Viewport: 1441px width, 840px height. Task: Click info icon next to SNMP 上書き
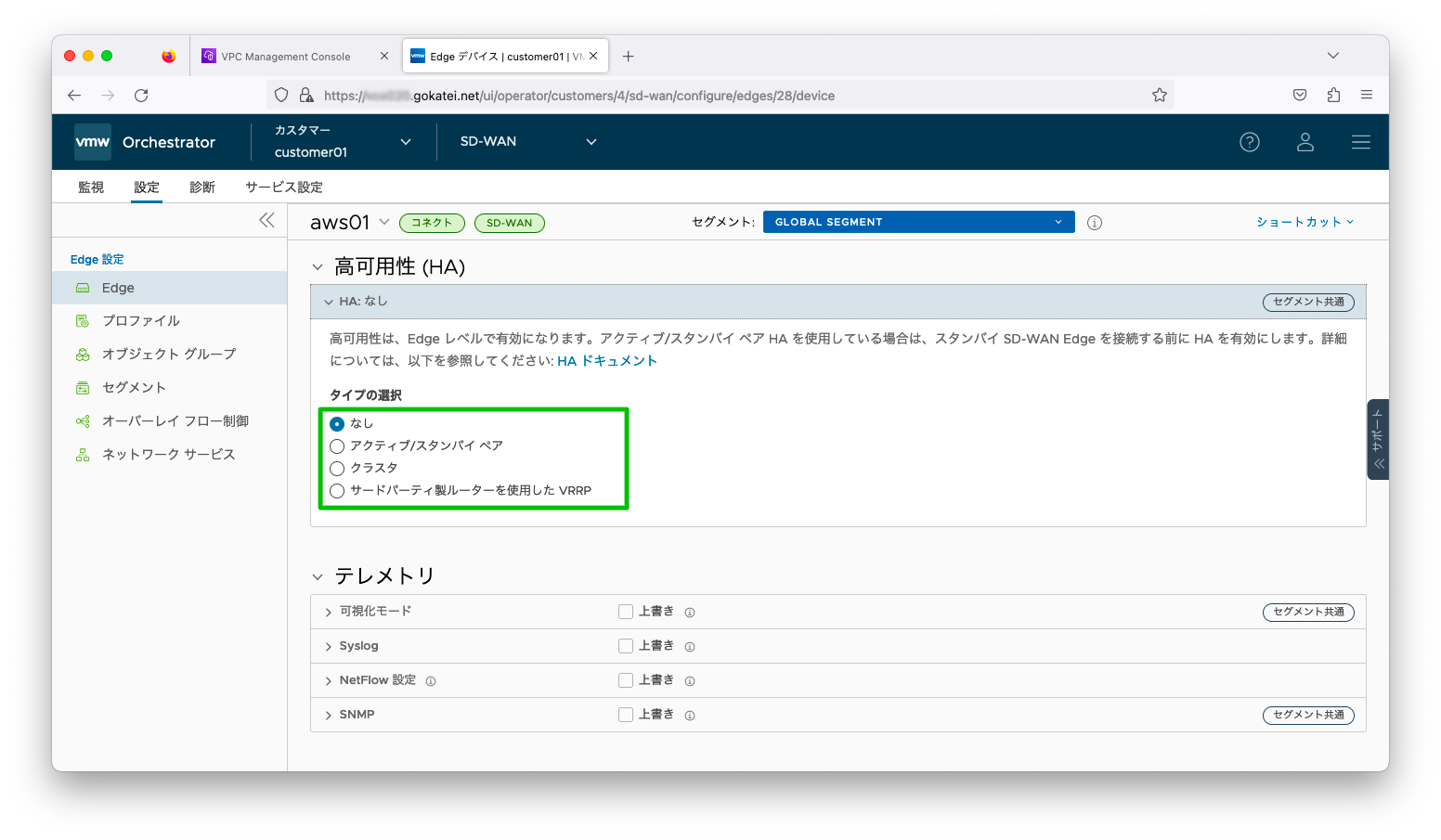point(690,716)
